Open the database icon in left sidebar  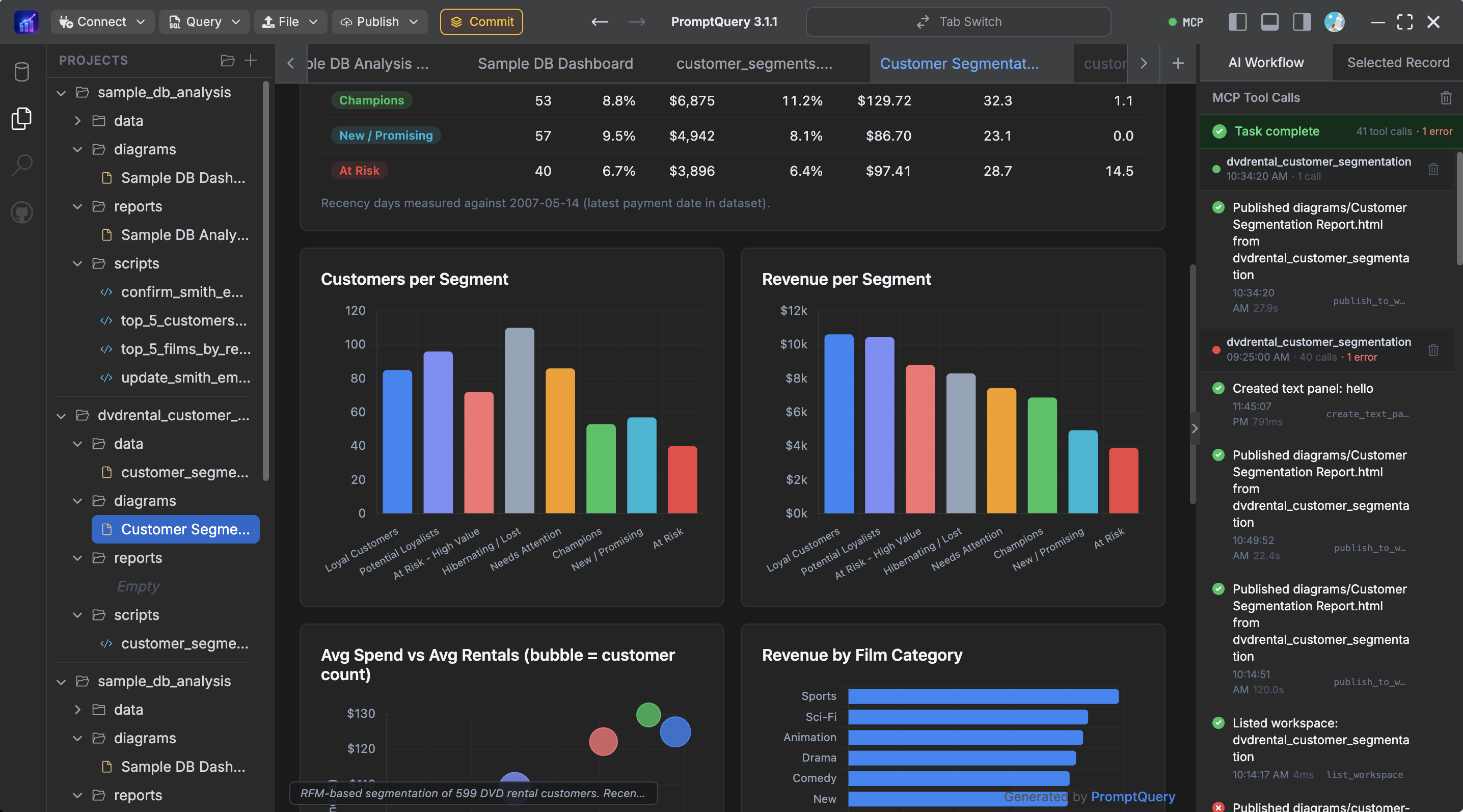[x=21, y=71]
